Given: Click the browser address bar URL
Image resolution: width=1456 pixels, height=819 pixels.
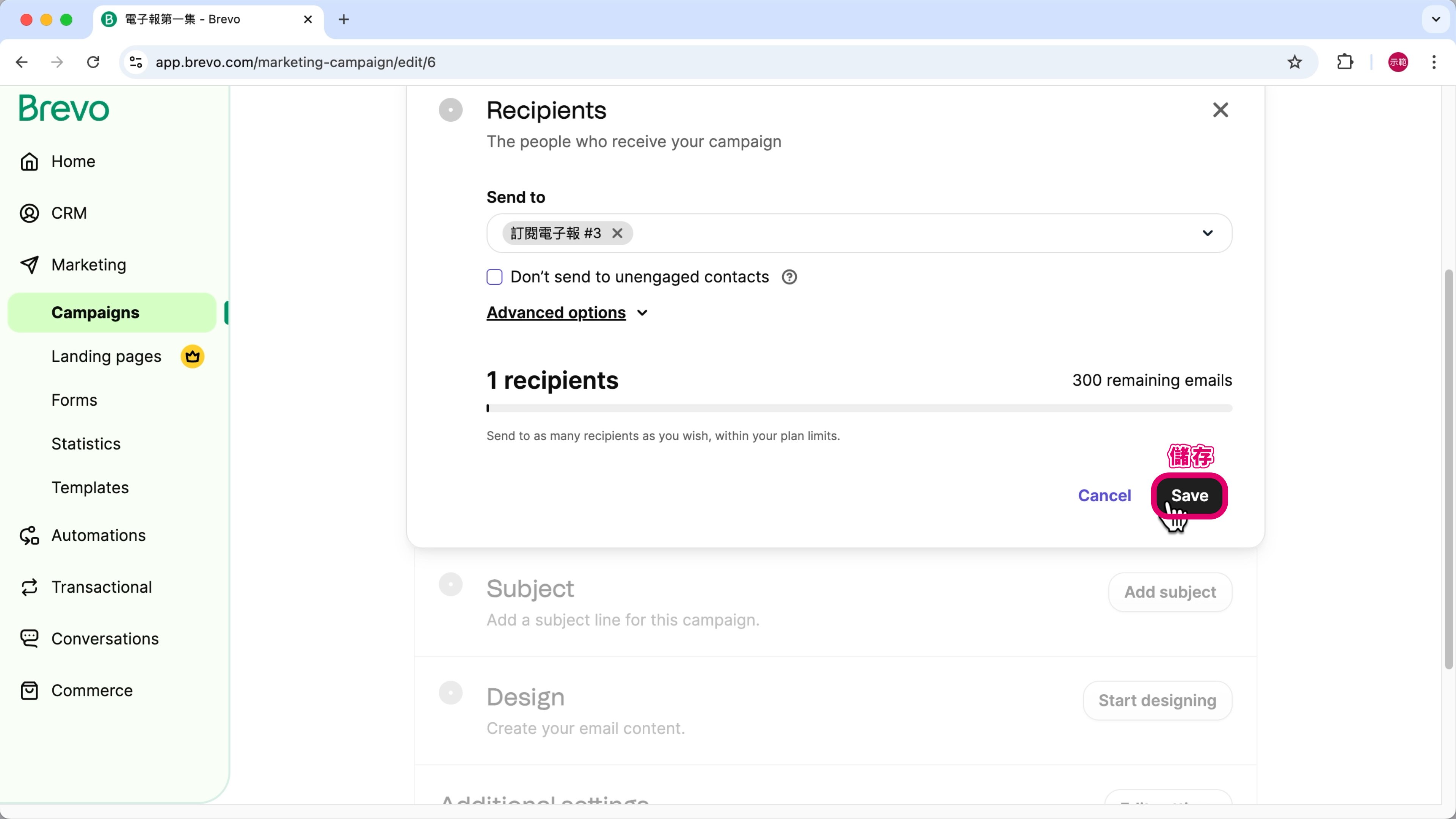Looking at the screenshot, I should pyautogui.click(x=295, y=62).
